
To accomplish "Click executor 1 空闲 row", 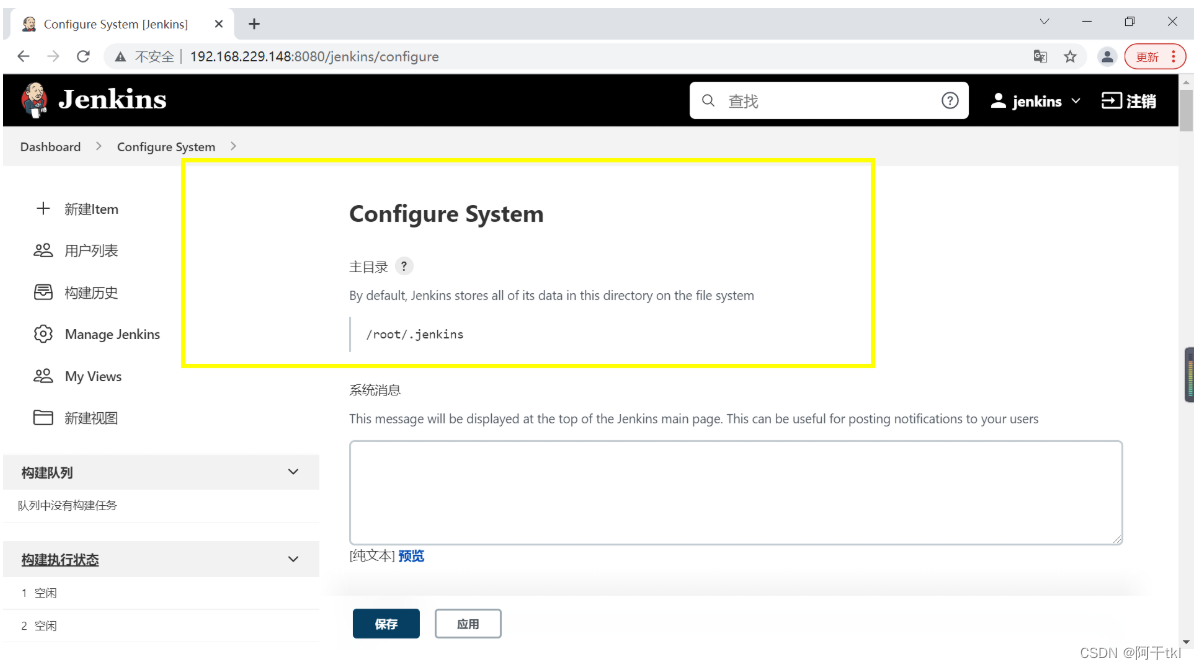I will [x=161, y=593].
